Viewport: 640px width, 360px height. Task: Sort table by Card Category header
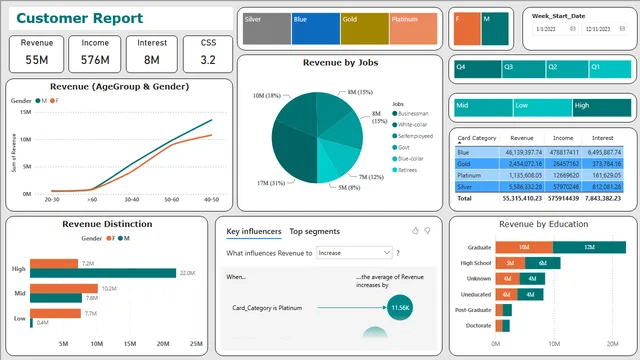[477, 138]
